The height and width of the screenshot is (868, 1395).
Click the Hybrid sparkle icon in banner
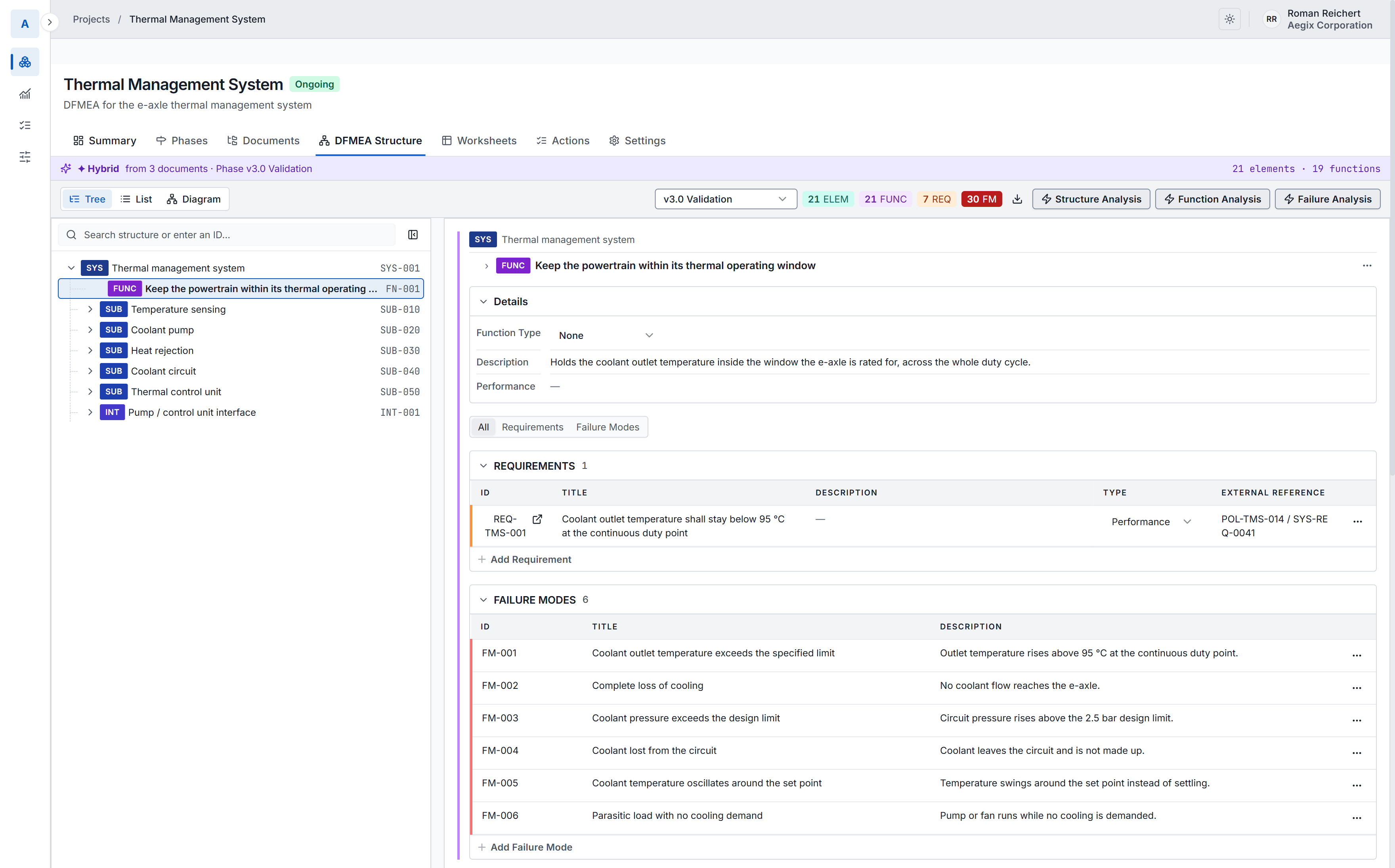pos(66,169)
